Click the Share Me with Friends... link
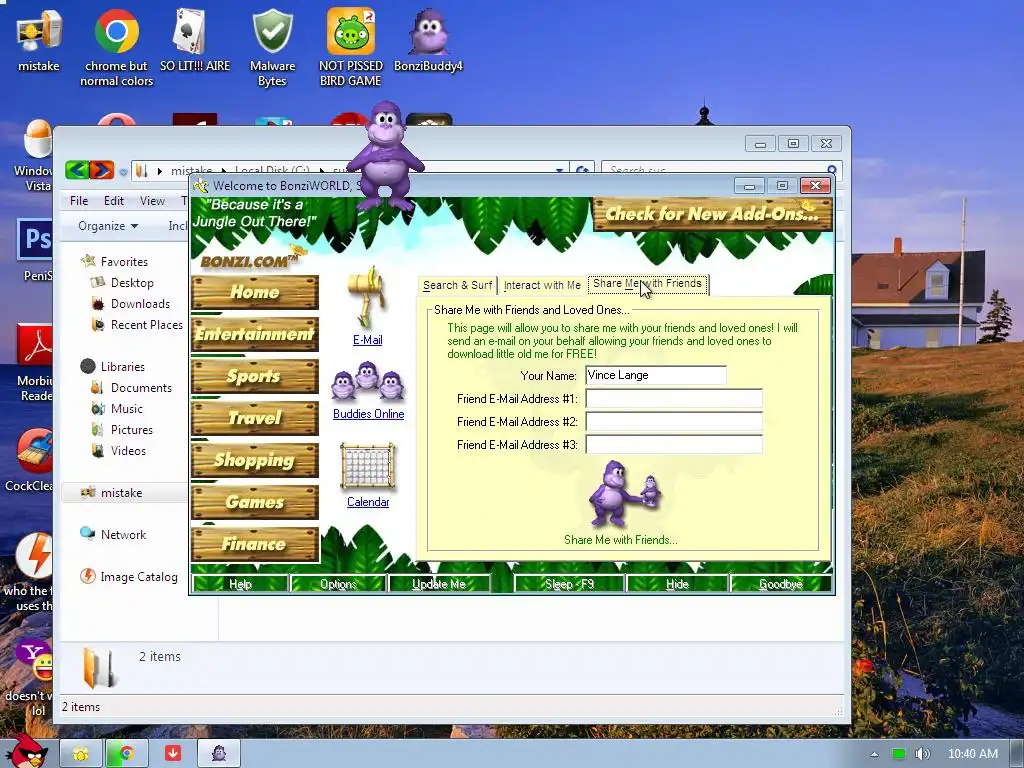This screenshot has height=768, width=1024. pos(621,540)
